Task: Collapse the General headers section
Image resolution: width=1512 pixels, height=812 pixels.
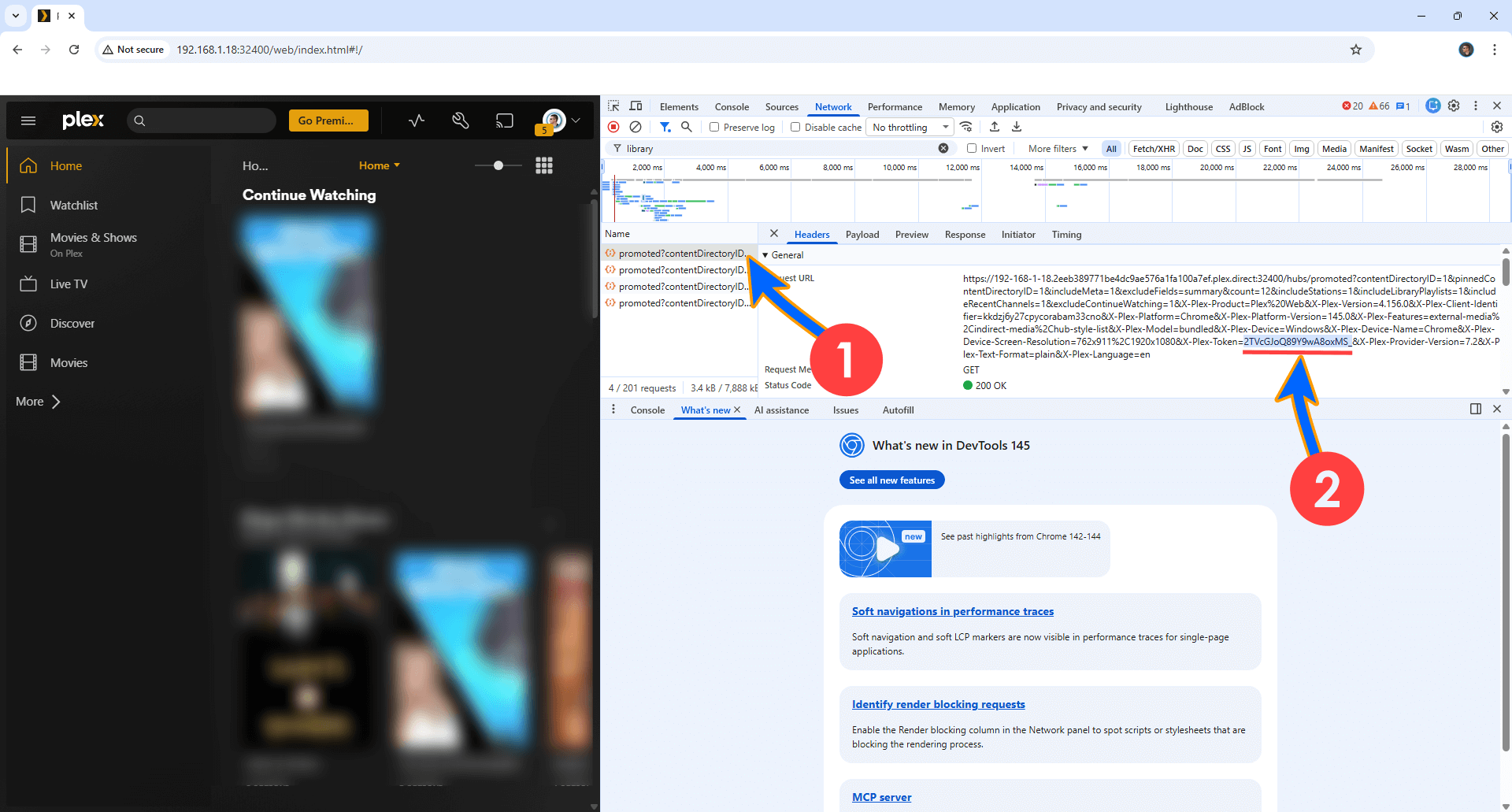Action: coord(765,255)
